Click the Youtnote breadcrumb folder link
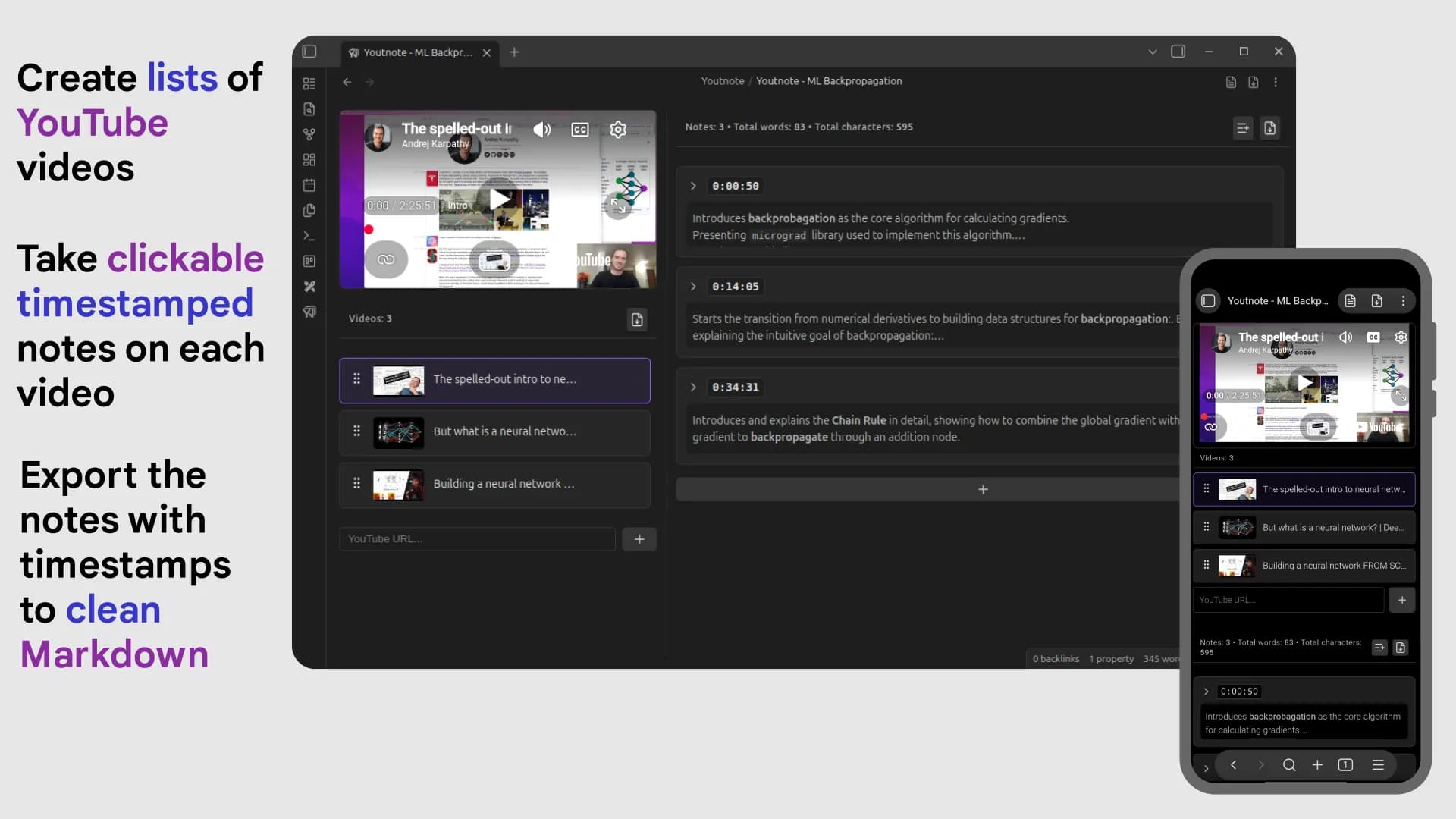Image resolution: width=1456 pixels, height=819 pixels. (x=722, y=81)
